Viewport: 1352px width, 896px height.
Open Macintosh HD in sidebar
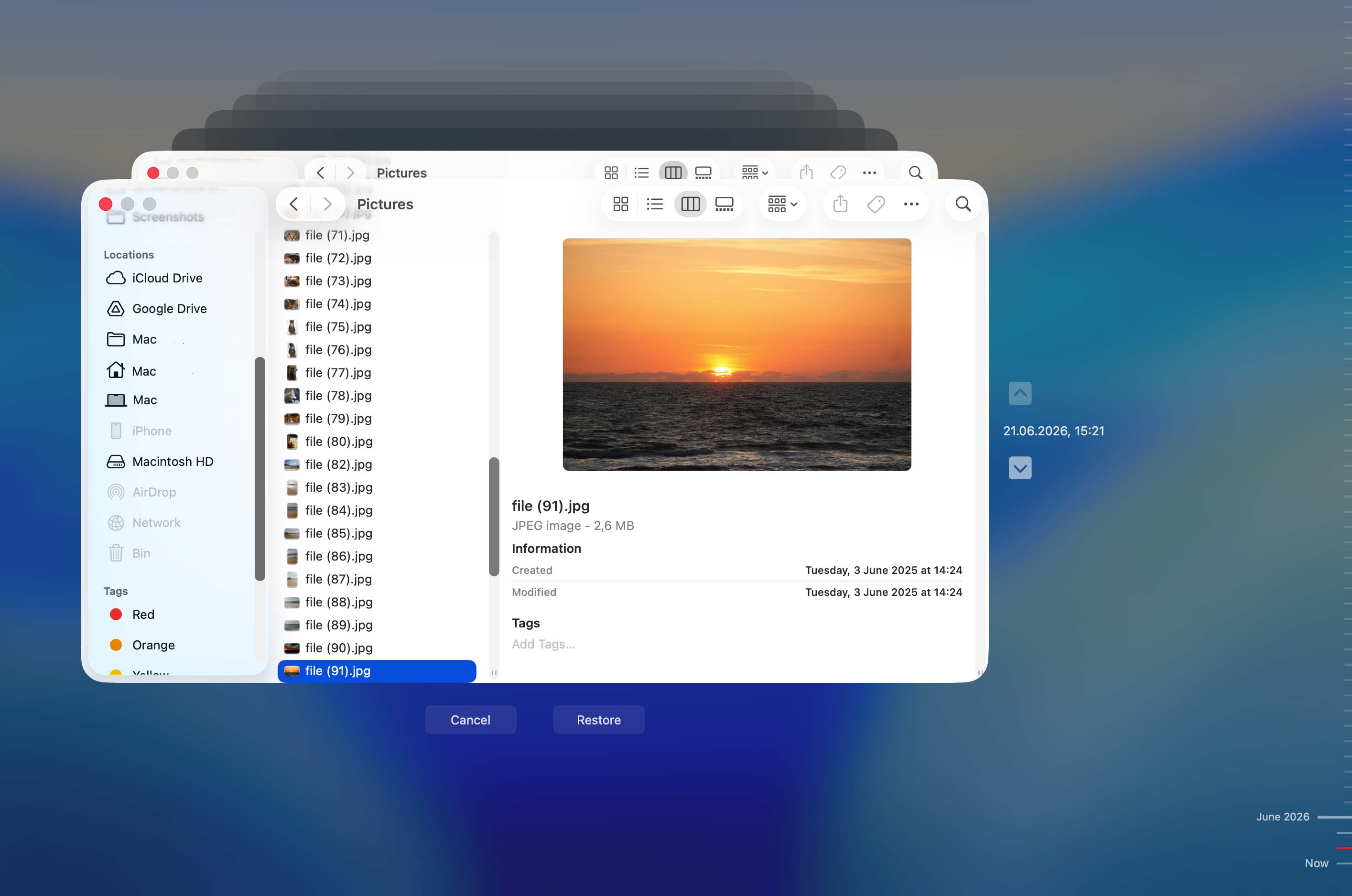[x=160, y=462]
